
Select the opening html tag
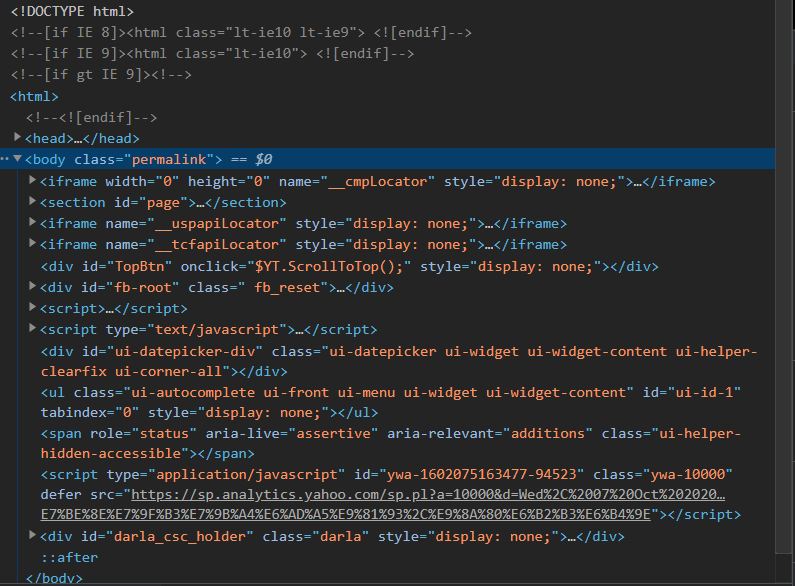click(x=34, y=96)
